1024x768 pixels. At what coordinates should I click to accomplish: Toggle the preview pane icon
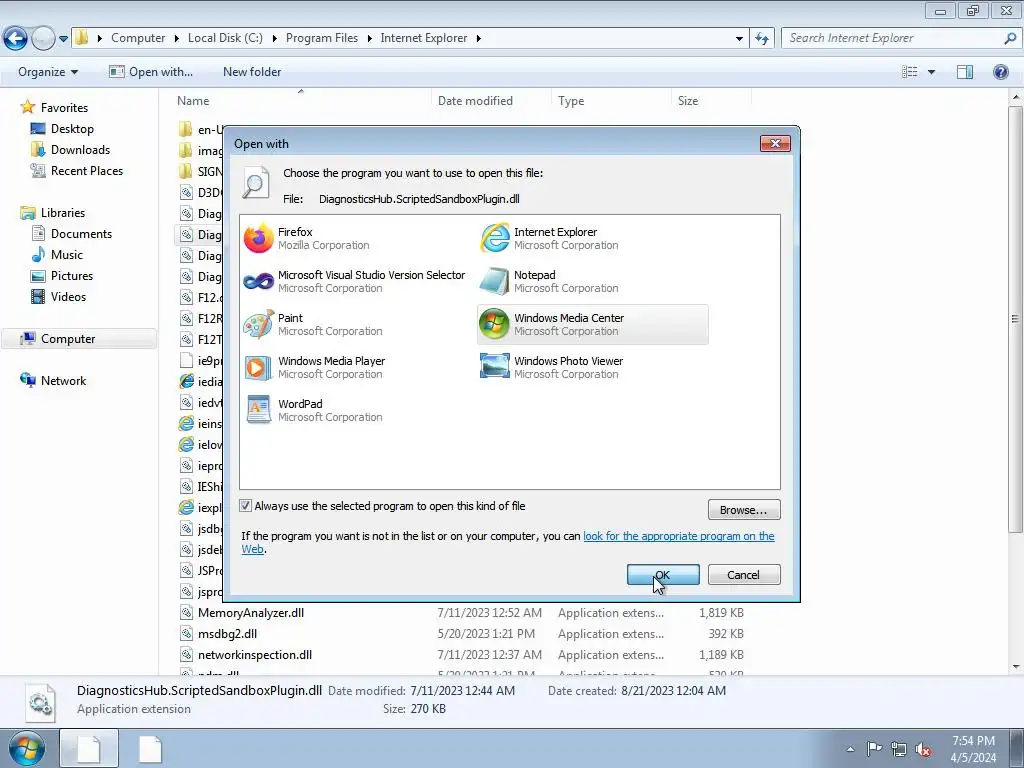pos(964,72)
